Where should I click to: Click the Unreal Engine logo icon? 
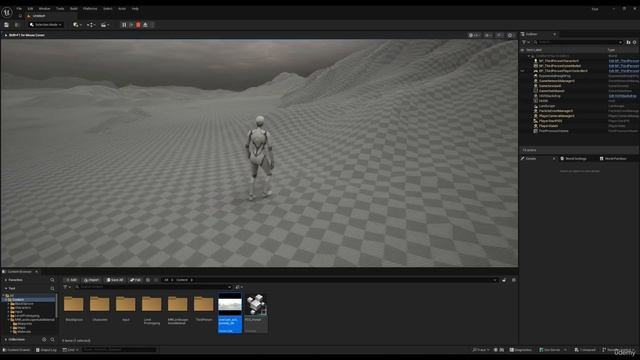click(7, 13)
